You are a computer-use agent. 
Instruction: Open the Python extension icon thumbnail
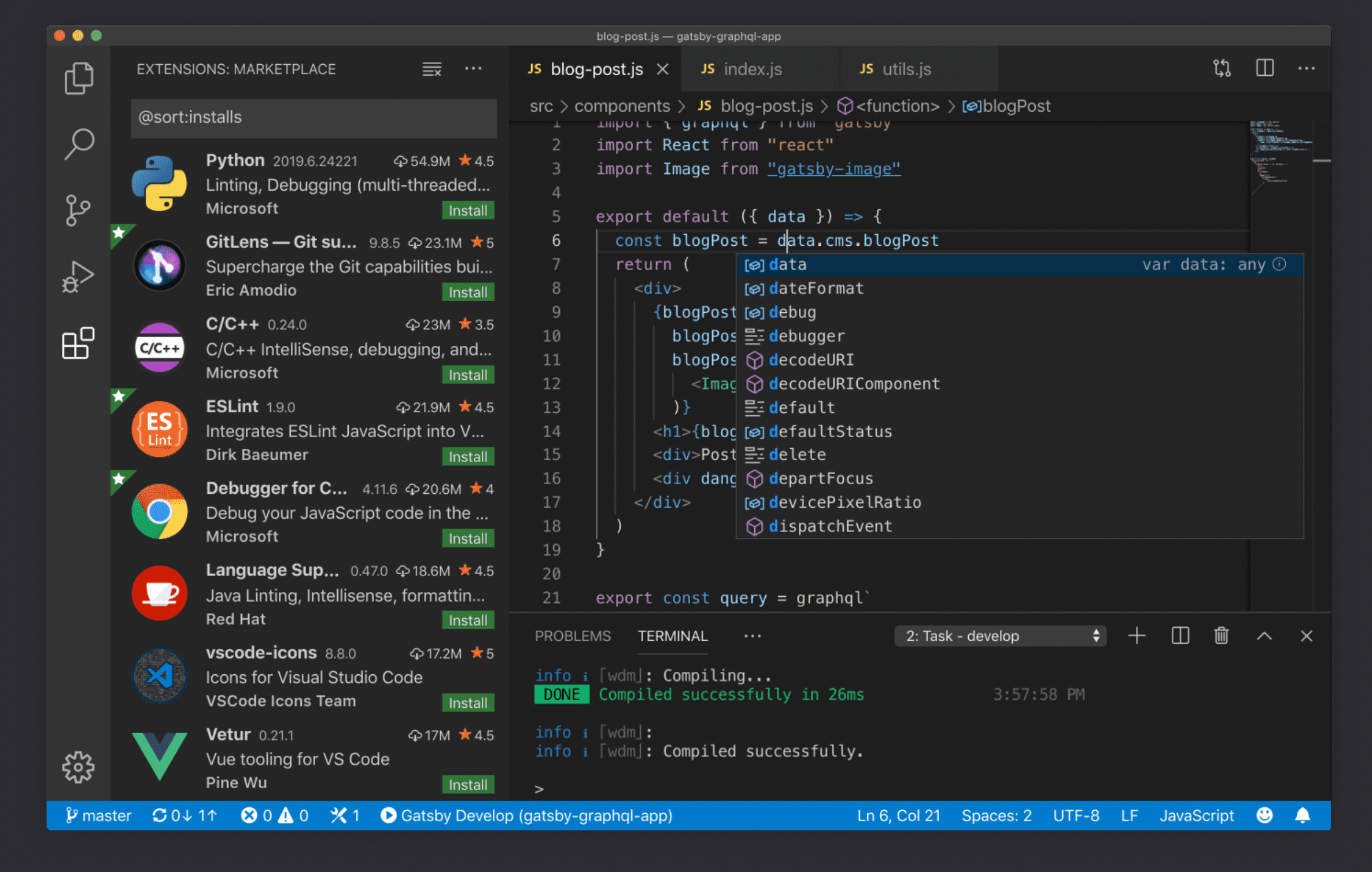(x=159, y=183)
